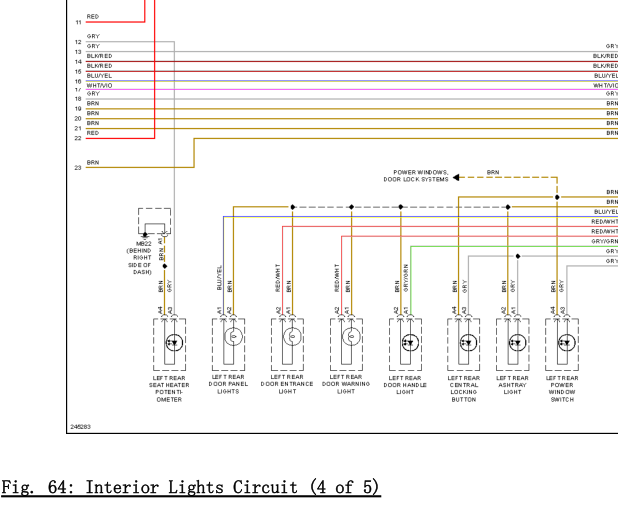618x520 pixels.
Task: Select the 'LEFT REAR DOOR ENTRANCE LIGHT' label
Action: pos(287,384)
